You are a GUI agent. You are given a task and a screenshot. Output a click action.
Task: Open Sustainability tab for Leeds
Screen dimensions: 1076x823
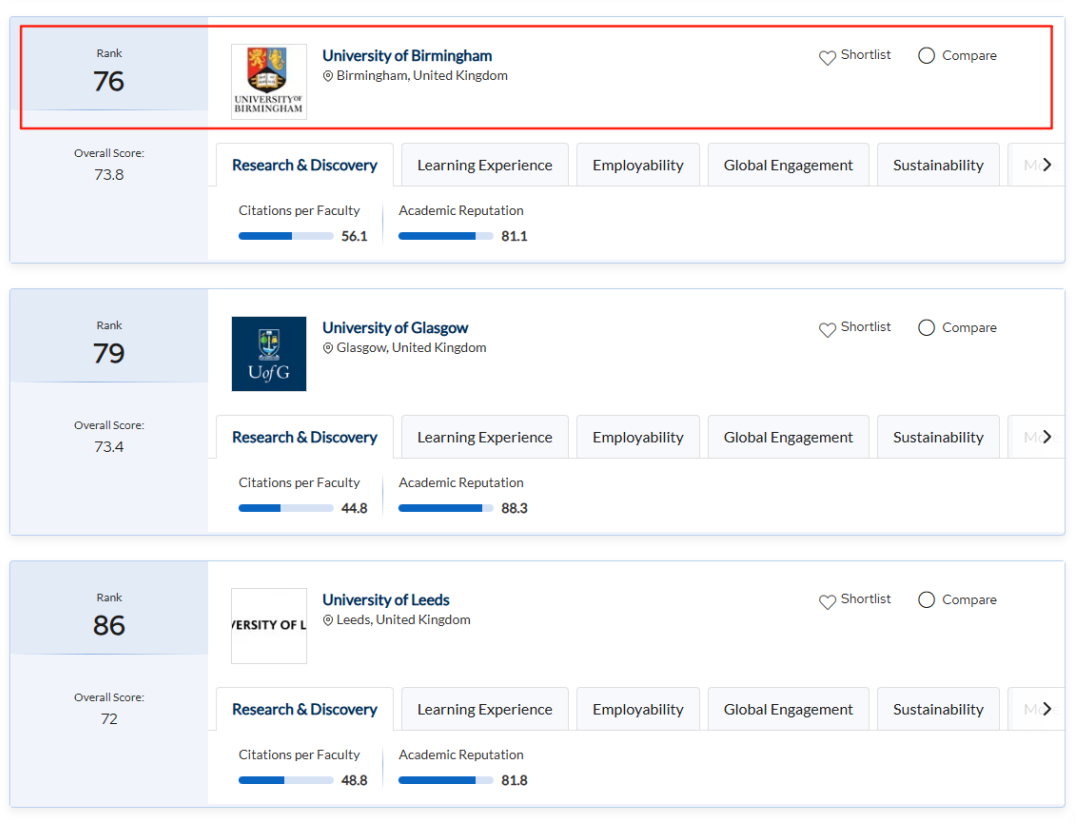tap(938, 709)
